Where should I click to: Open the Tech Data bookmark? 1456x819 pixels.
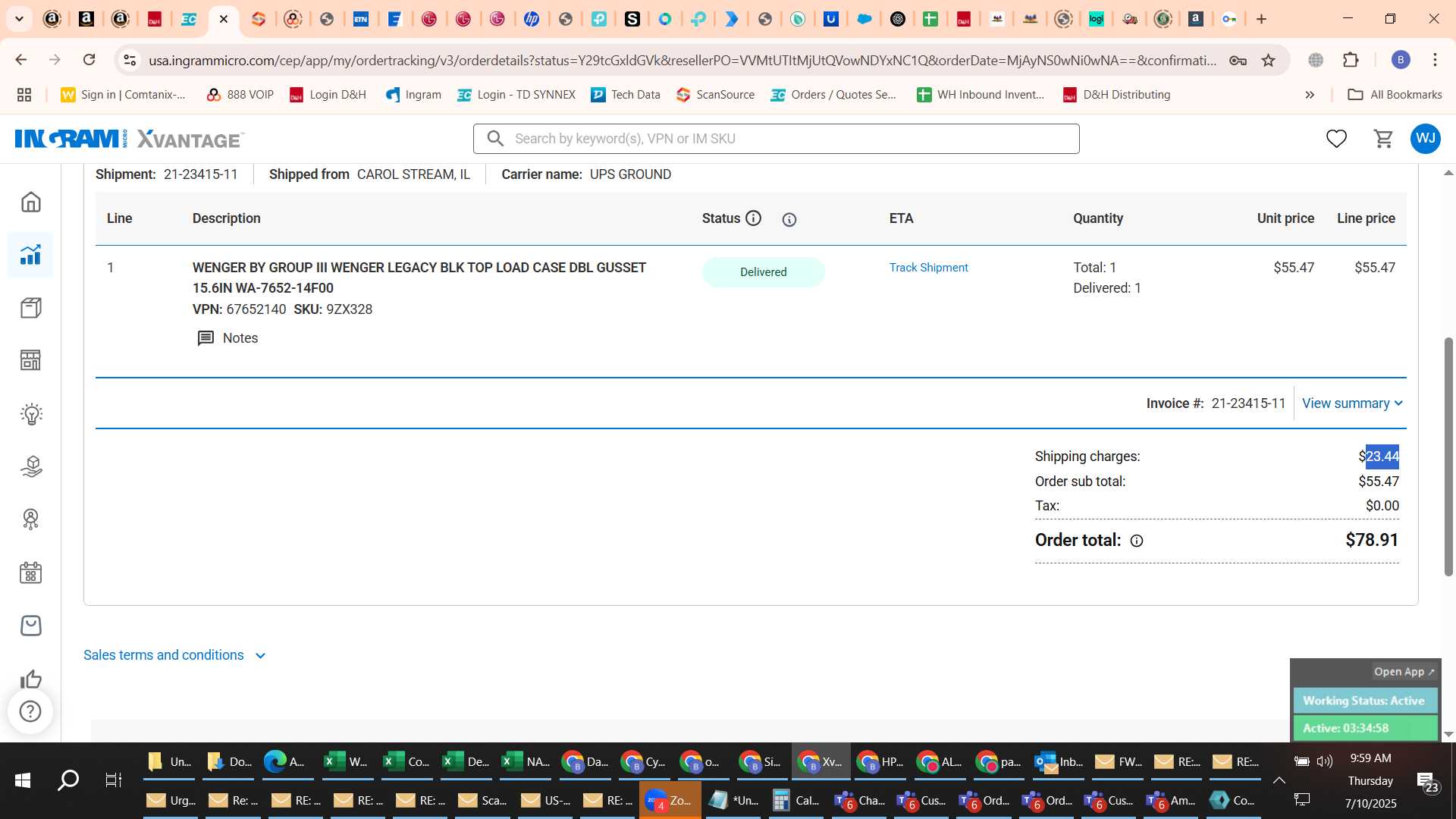(626, 95)
